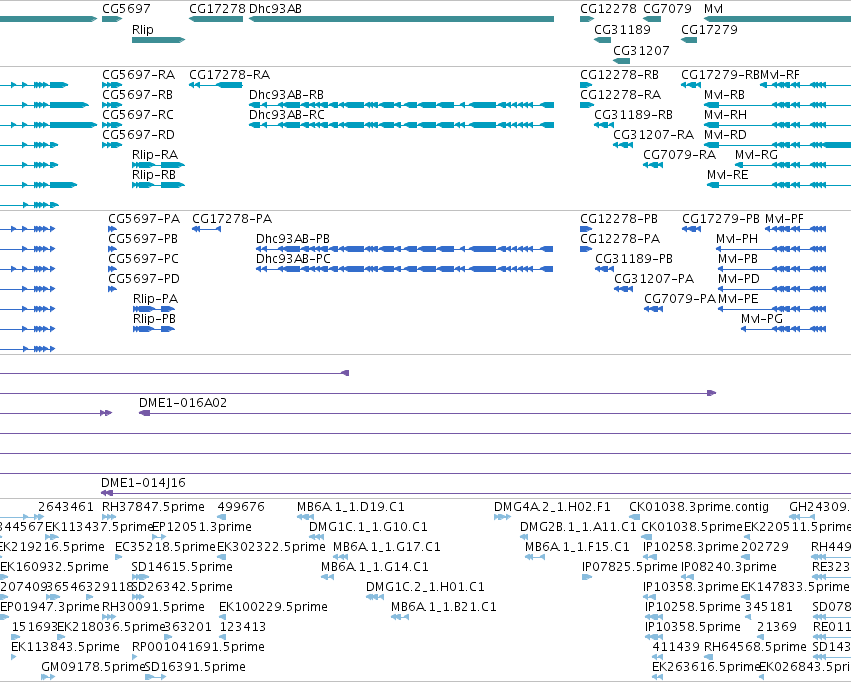Select the Dhc93AB-PB protein label
The width and height of the screenshot is (851, 682).
[293, 239]
